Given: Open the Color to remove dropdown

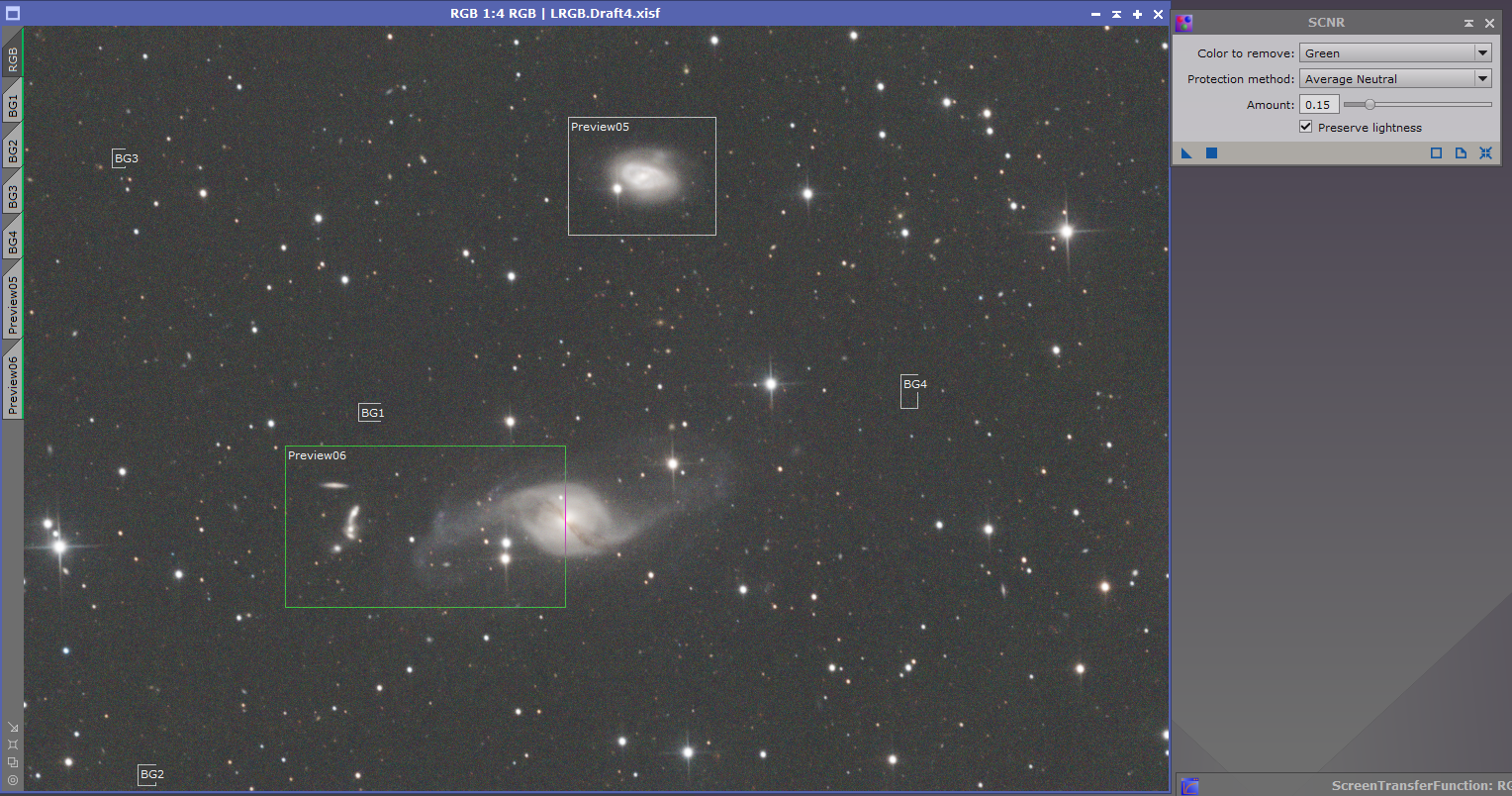Looking at the screenshot, I should click(x=1394, y=53).
